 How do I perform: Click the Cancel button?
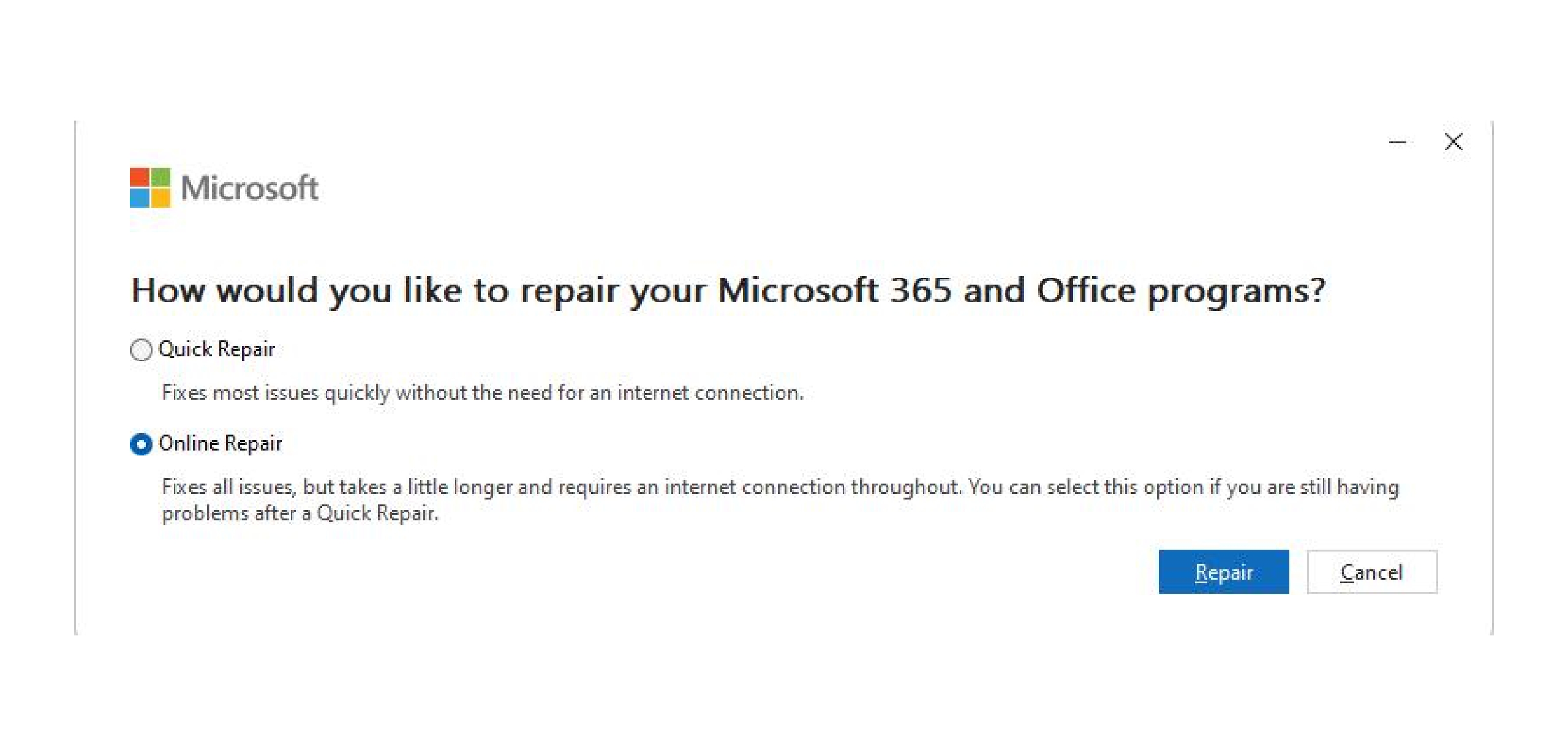(1372, 572)
